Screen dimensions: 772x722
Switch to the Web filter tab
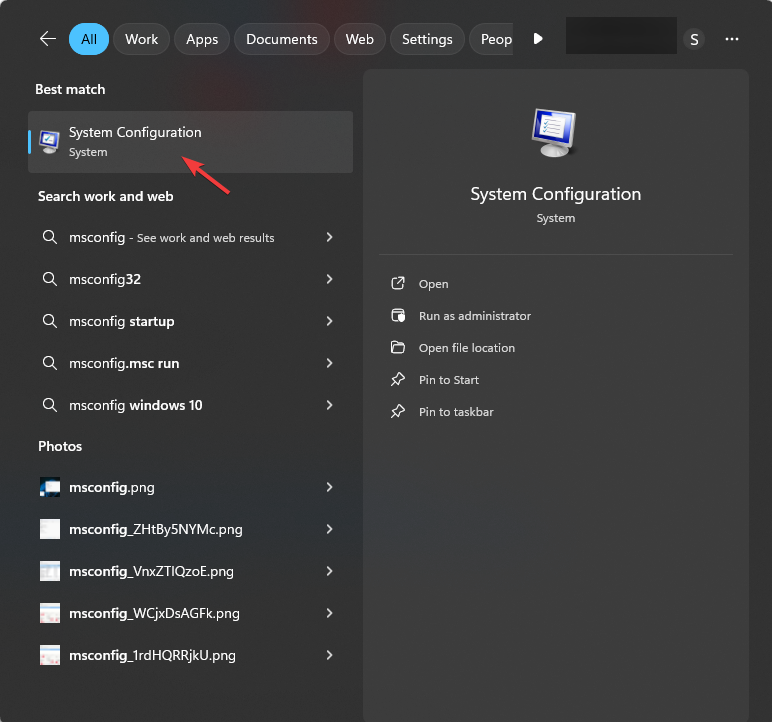[x=359, y=39]
